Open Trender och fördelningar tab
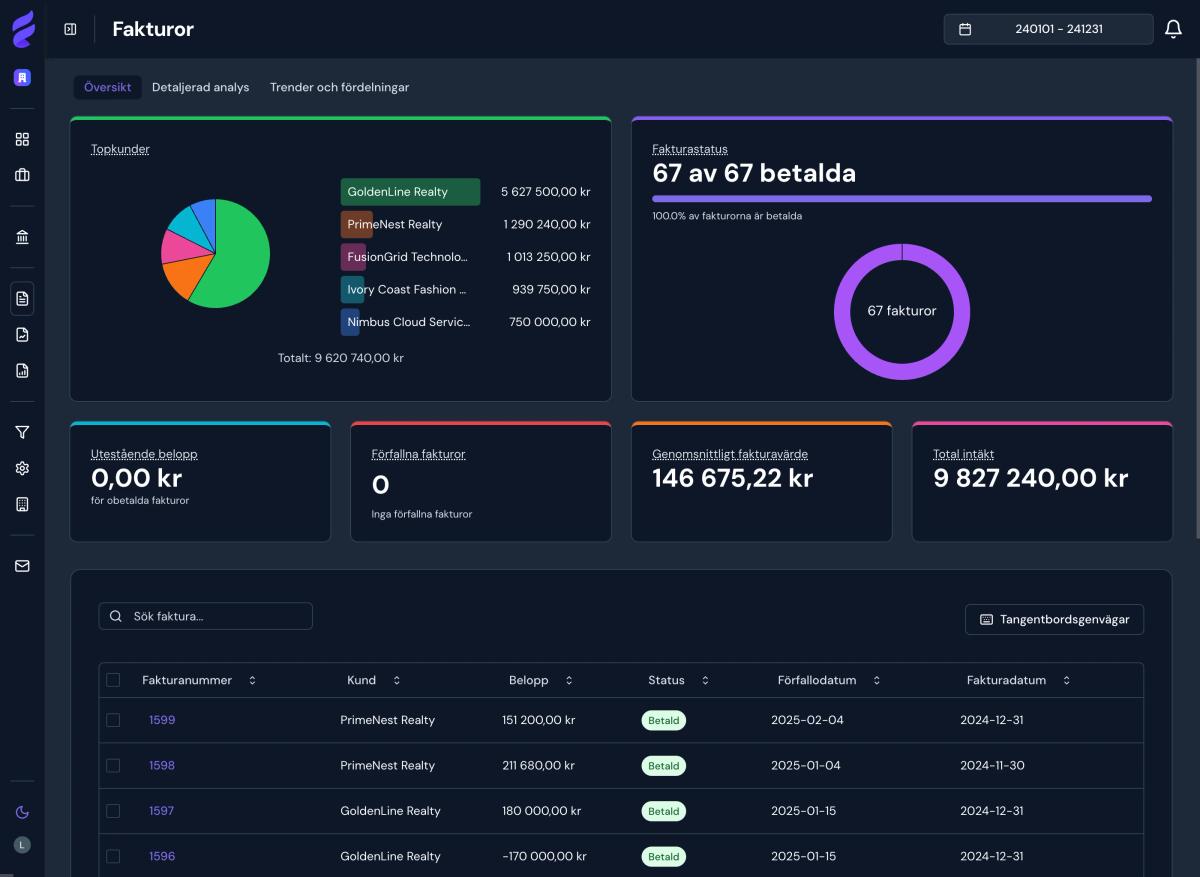 point(339,87)
